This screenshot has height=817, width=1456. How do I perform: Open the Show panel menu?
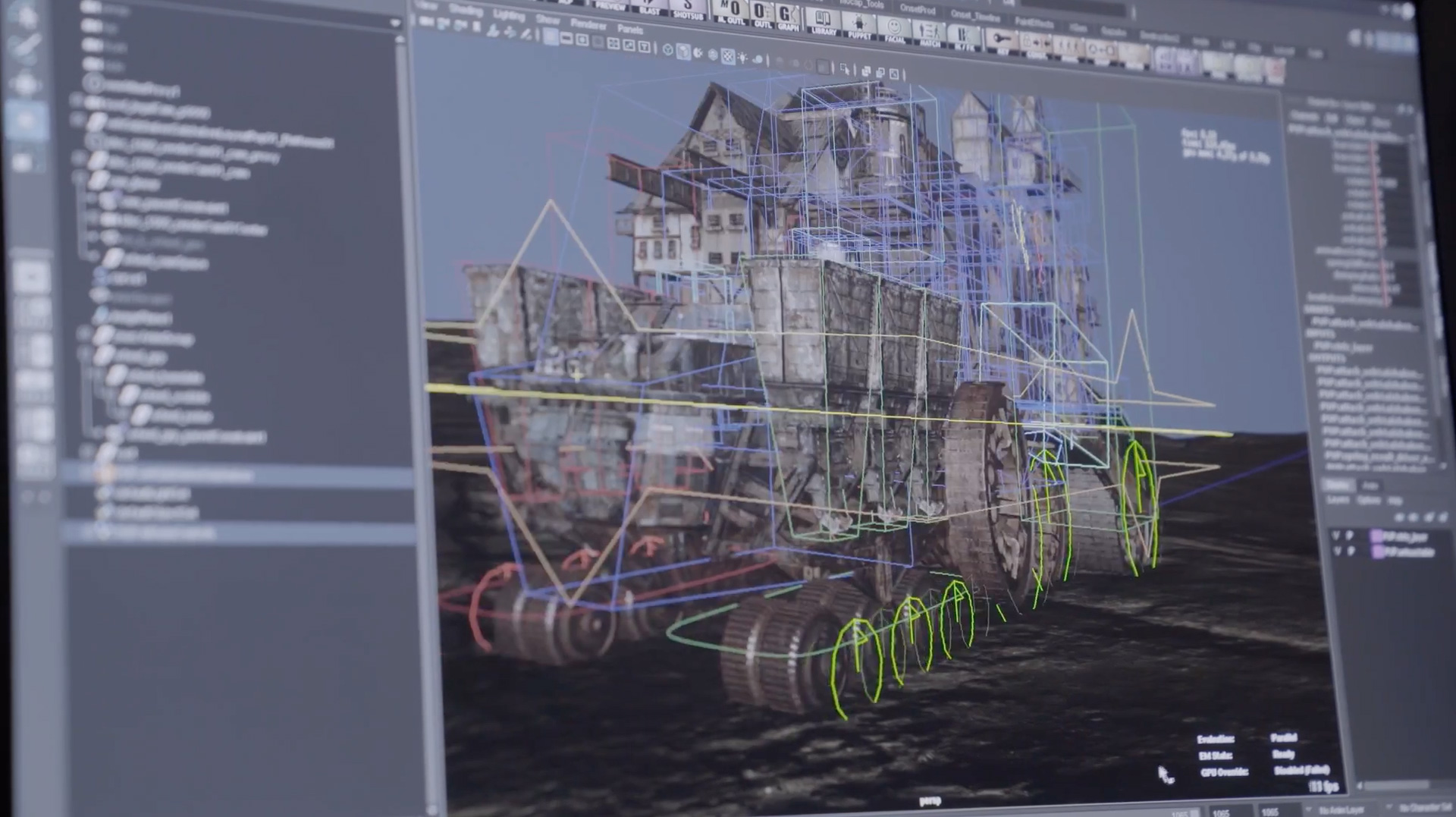point(547,19)
